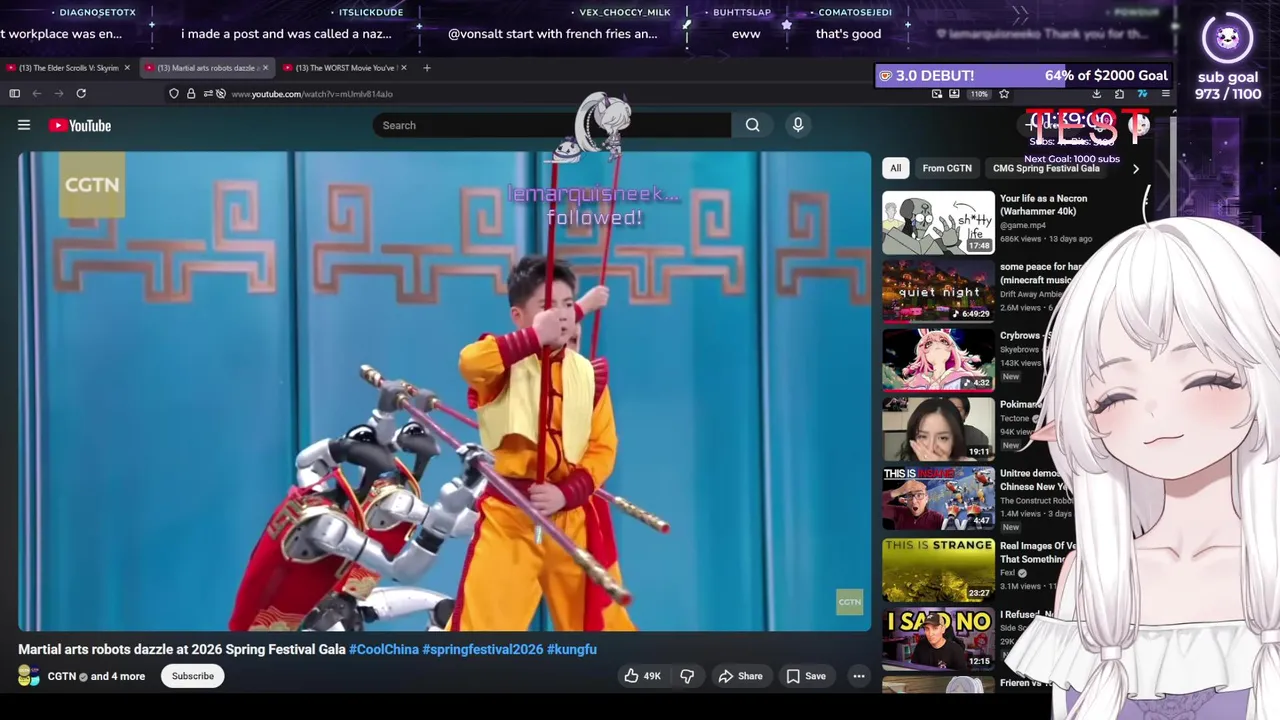Open the YouTube hamburger guide menu
The height and width of the screenshot is (720, 1280).
point(24,125)
